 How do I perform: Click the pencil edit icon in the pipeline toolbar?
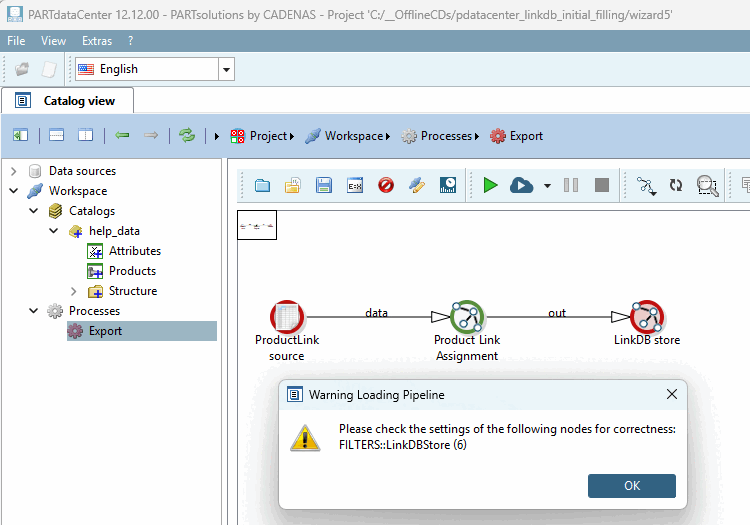click(417, 185)
